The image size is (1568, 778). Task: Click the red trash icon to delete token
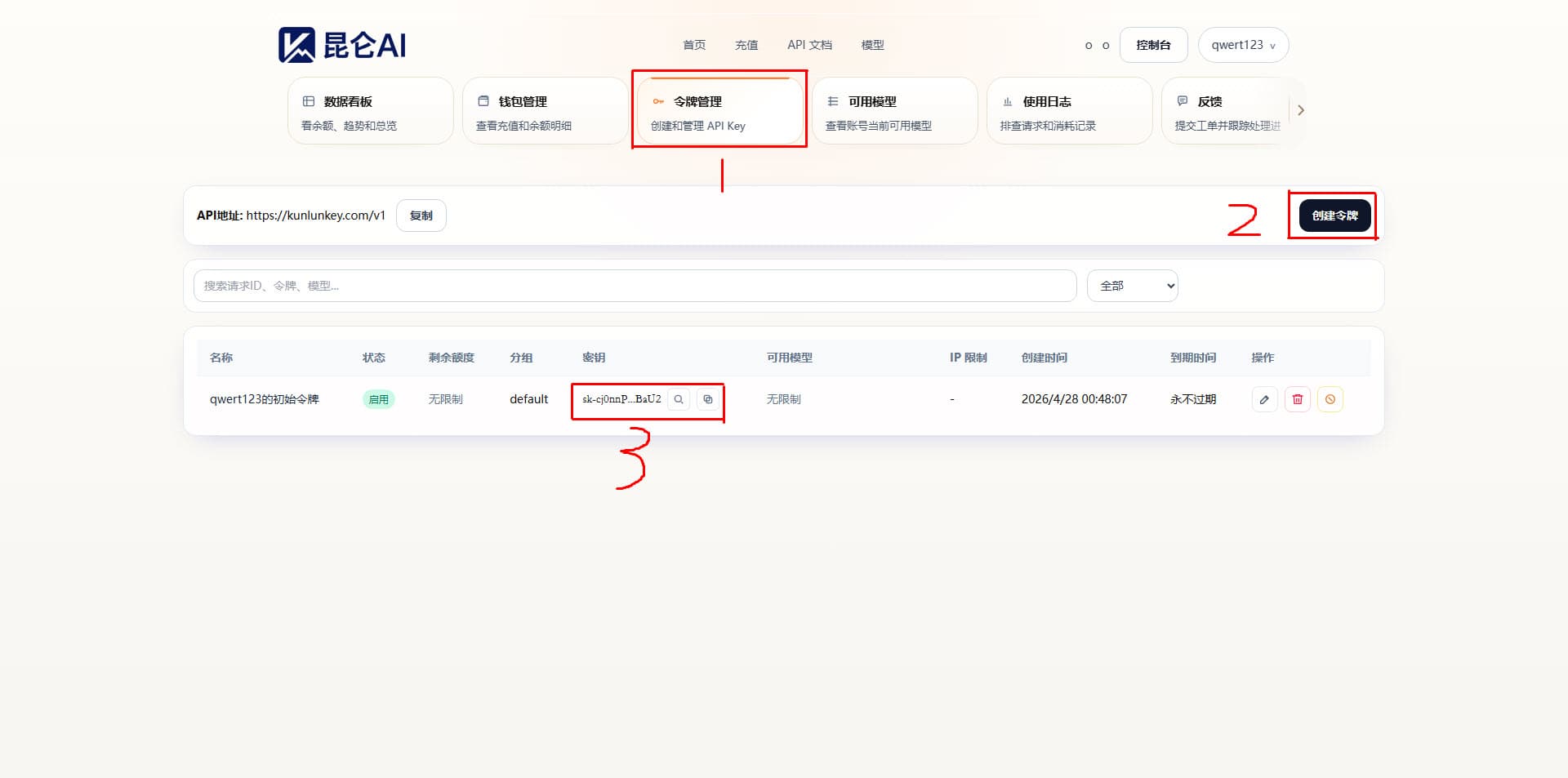pos(1298,399)
